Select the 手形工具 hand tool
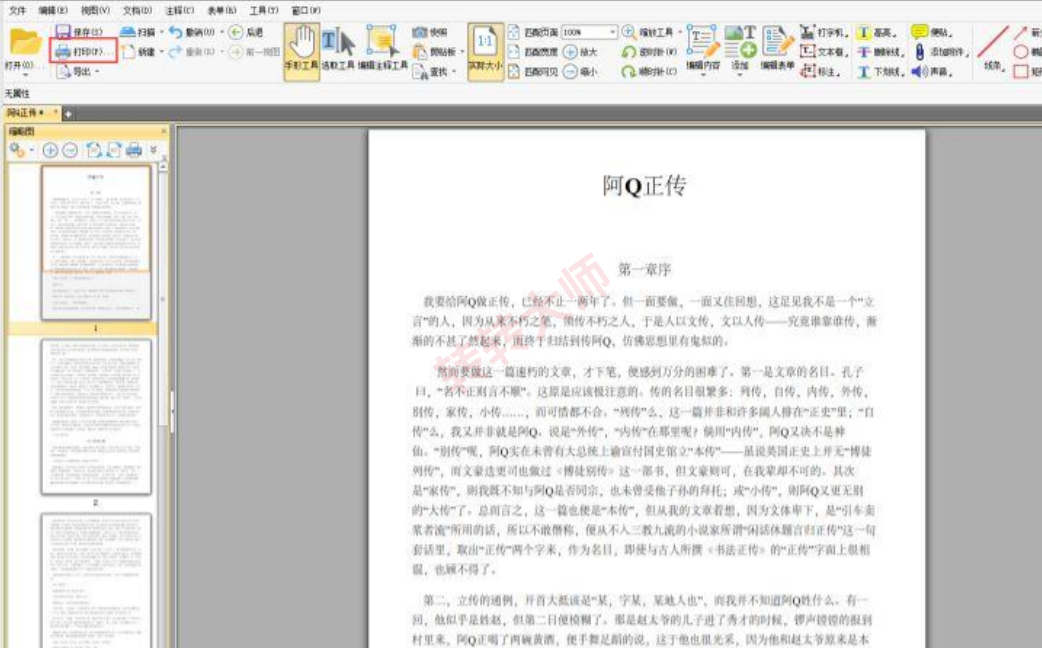This screenshot has width=1042, height=648. (302, 51)
